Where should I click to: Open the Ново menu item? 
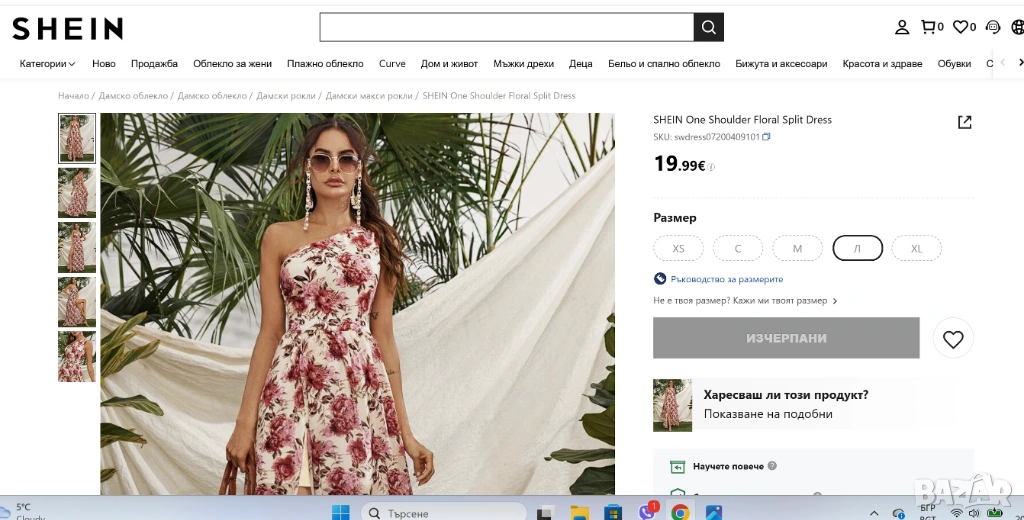click(104, 63)
